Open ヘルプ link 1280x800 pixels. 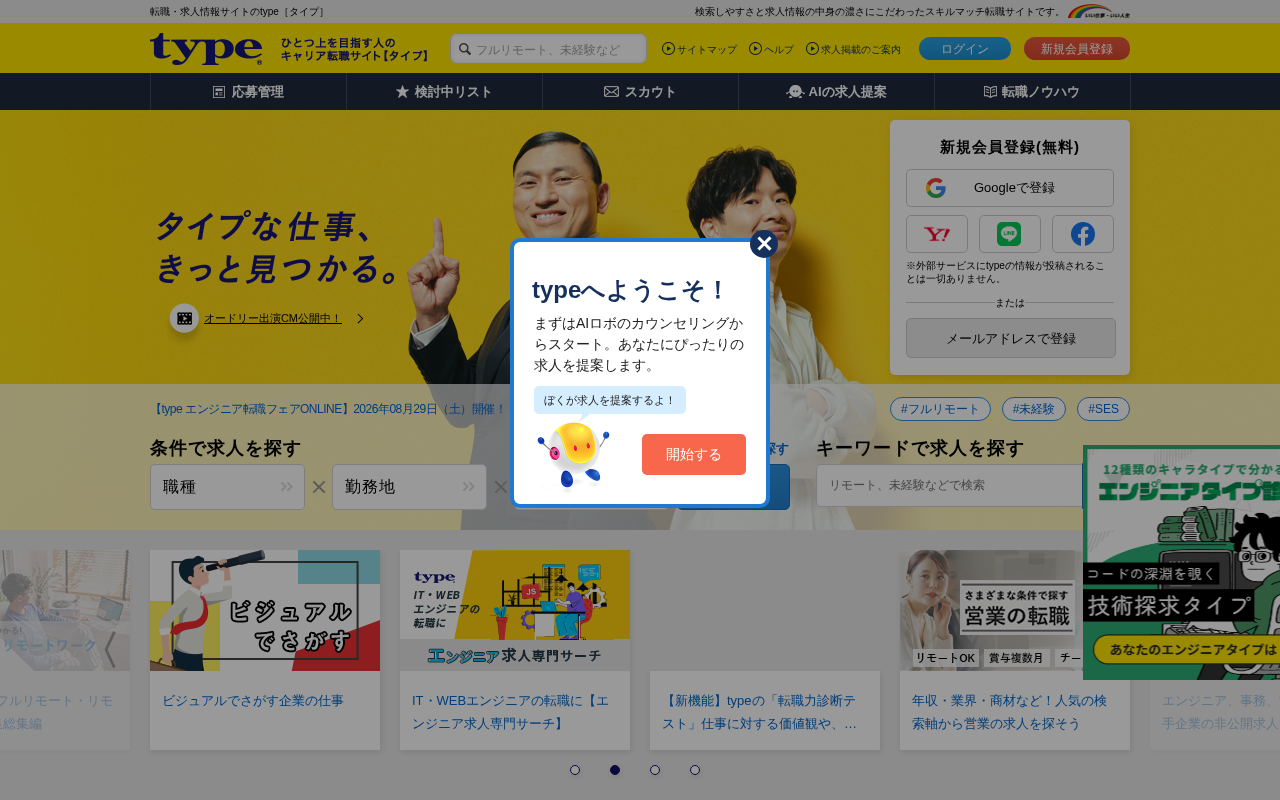click(x=771, y=49)
